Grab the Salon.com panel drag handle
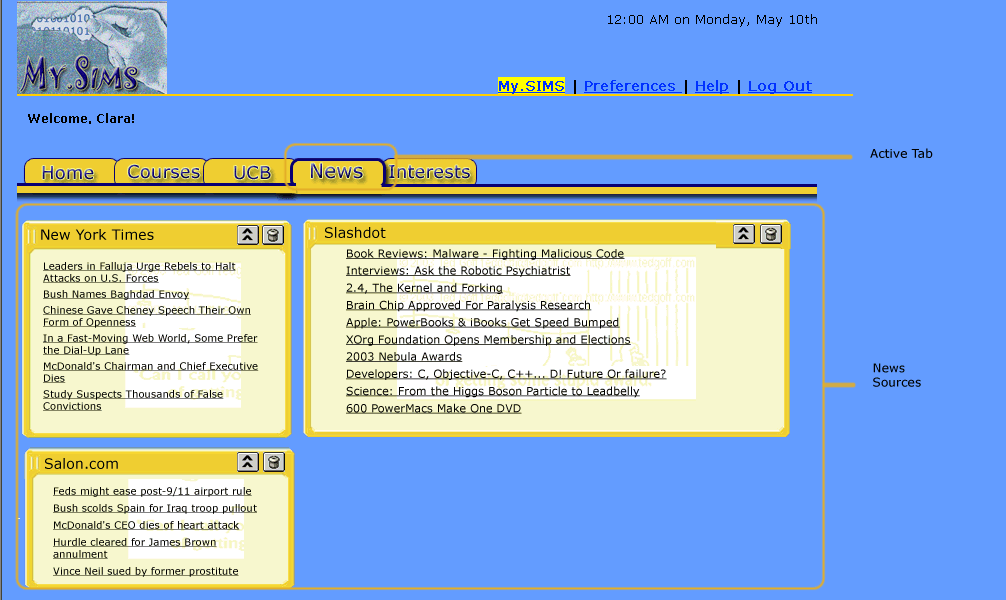The height and width of the screenshot is (600, 1006). [35, 463]
